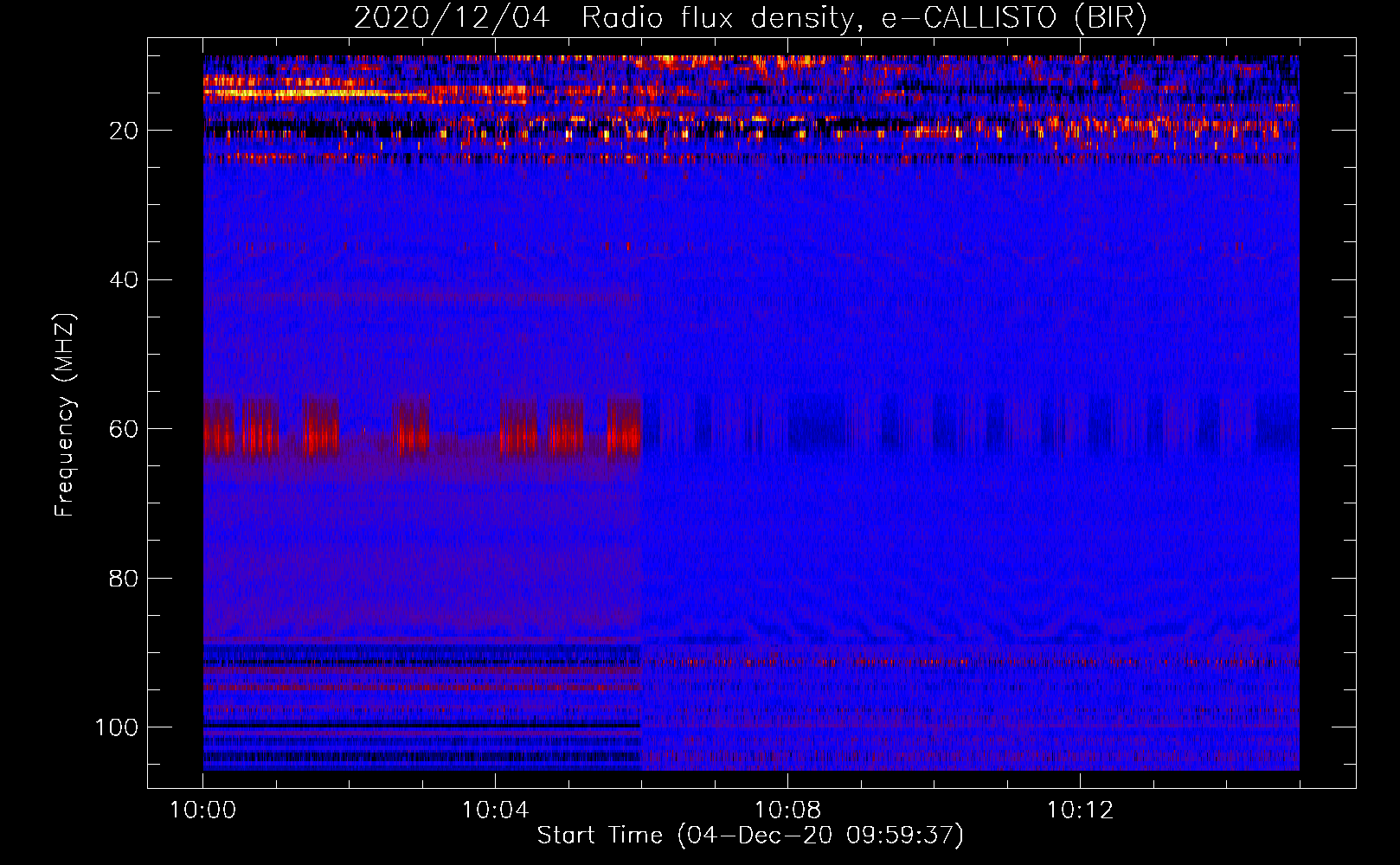Click the "10:00" time tick label
The image size is (1400, 865).
(203, 811)
